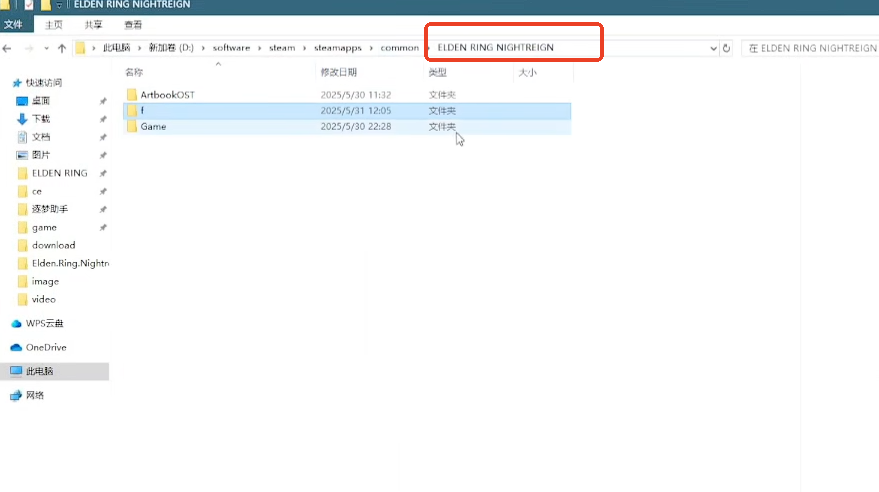Viewport: 879px width, 492px height.
Task: Open Elden.Ring.Nightr folder in sidebar
Action: (70, 263)
